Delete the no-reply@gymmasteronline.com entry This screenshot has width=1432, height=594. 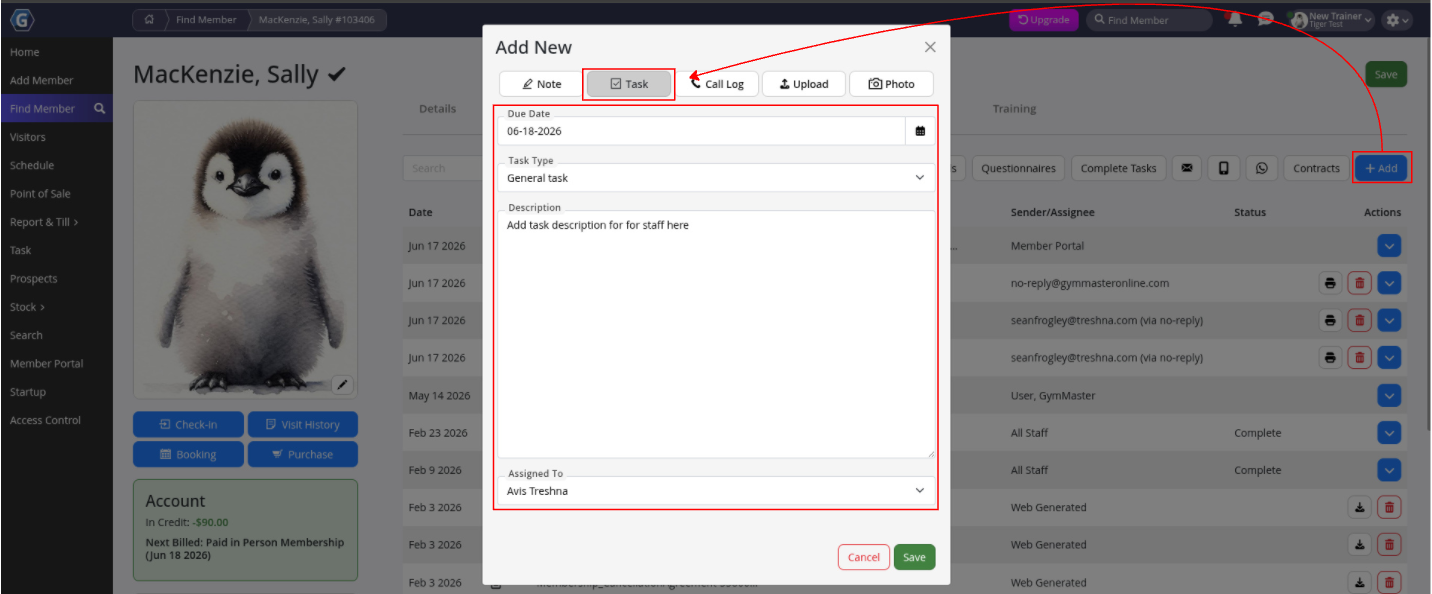1359,283
